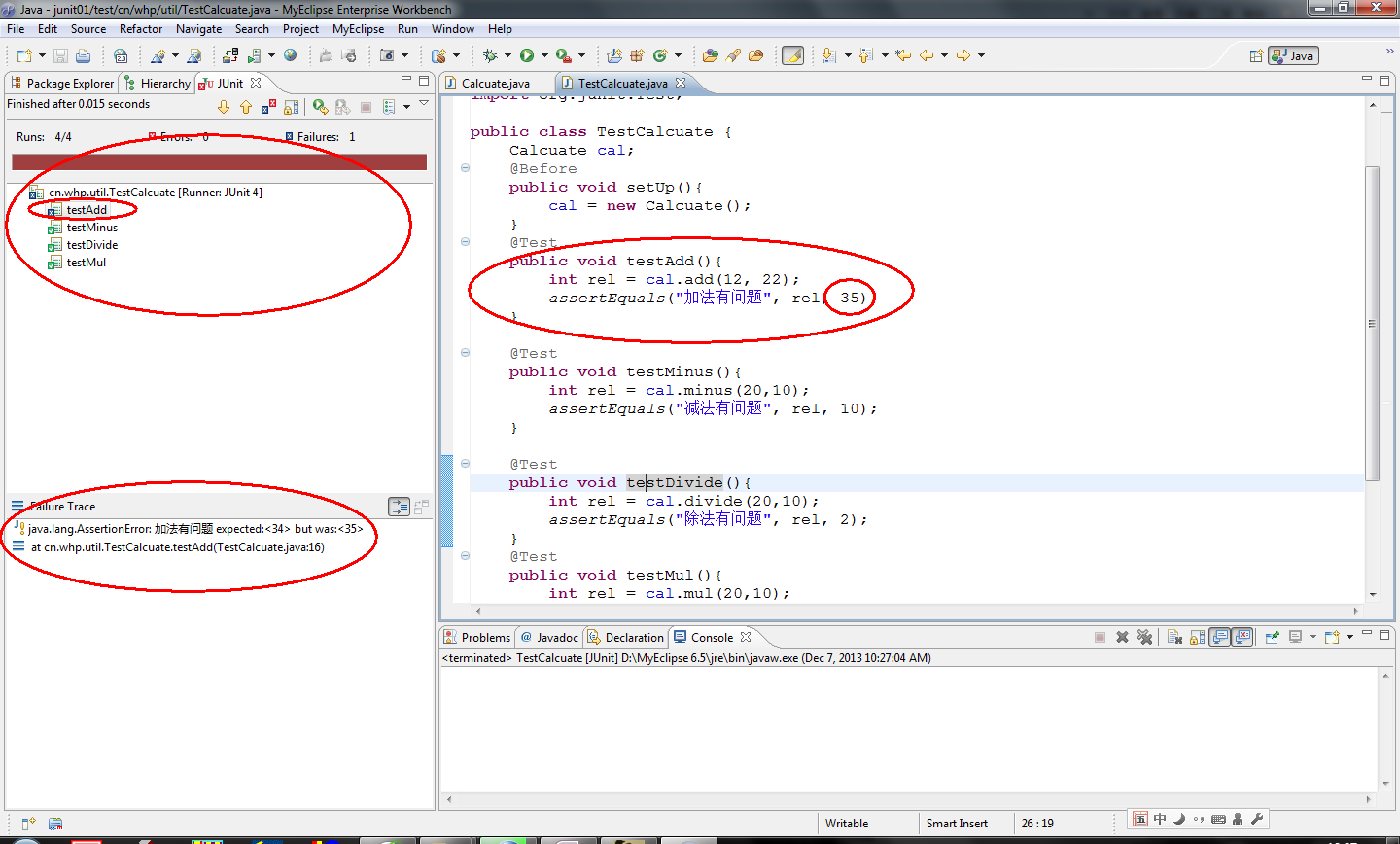Click JUnit Previous Failed Test arrow
This screenshot has height=844, width=1400.
(x=246, y=107)
